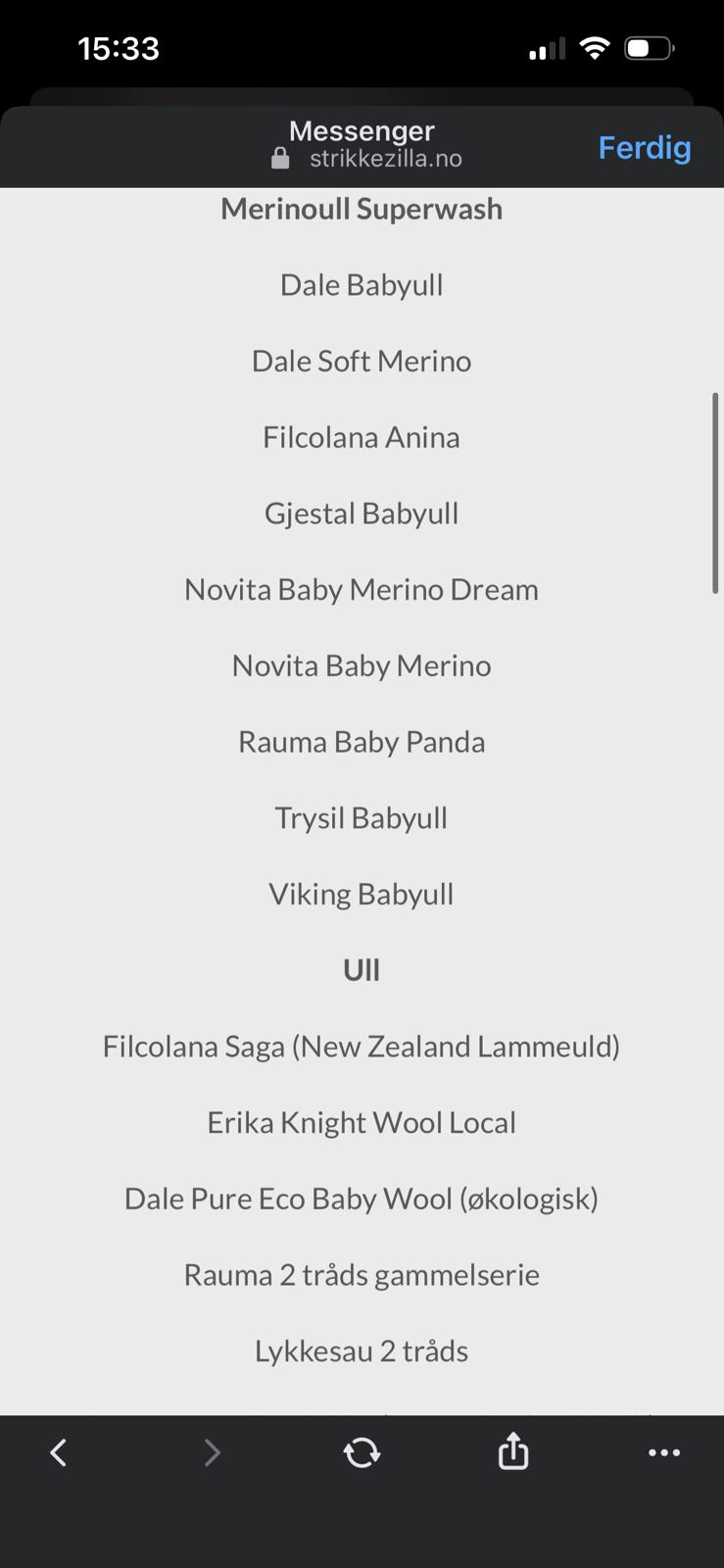Choose Lykkesau 2 tråds yarn
Image resolution: width=724 pixels, height=1568 pixels.
(362, 1351)
